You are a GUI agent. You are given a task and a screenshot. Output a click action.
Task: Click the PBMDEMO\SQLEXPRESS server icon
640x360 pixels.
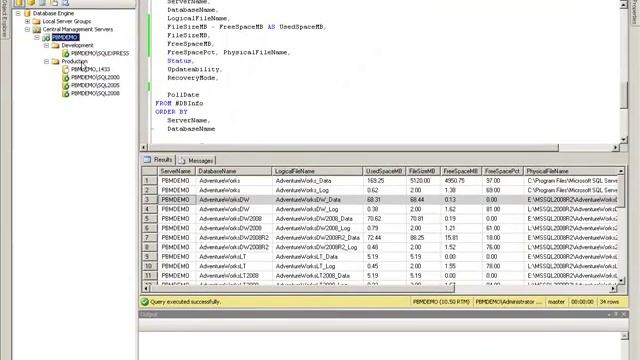point(65,53)
